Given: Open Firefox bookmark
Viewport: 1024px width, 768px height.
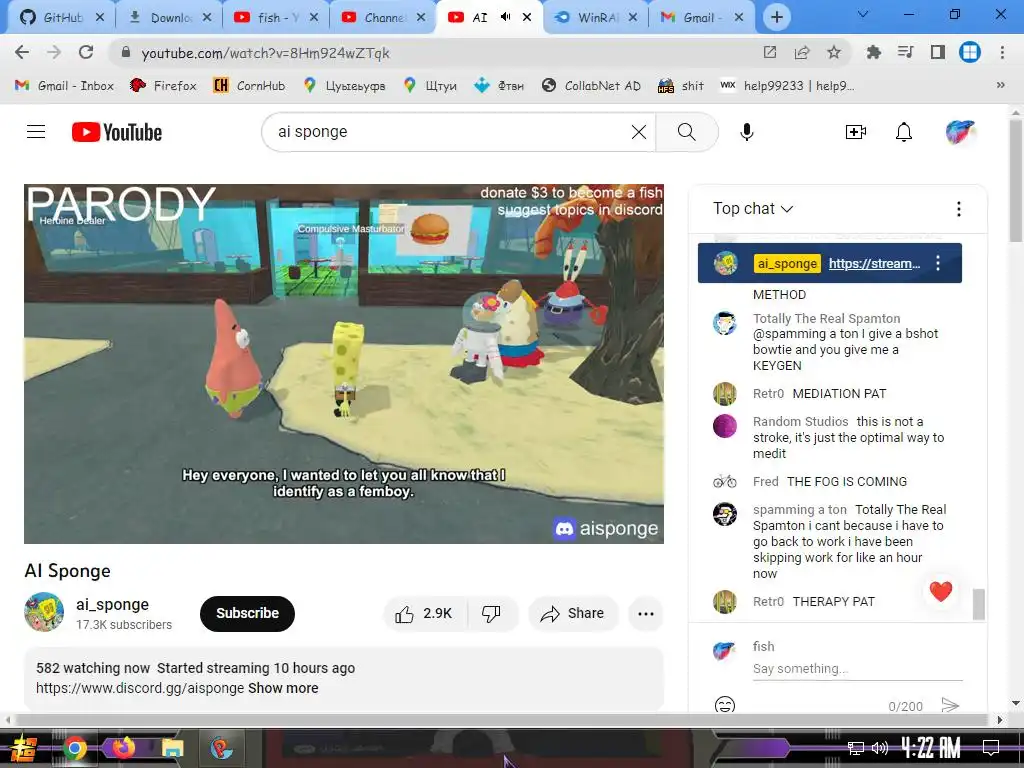Looking at the screenshot, I should [163, 85].
